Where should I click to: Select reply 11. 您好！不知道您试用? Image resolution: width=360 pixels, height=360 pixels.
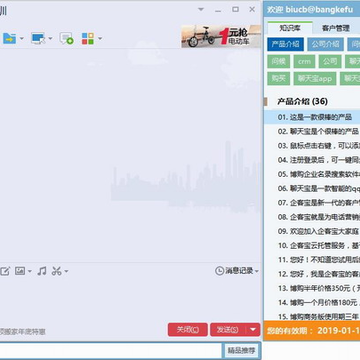click(312, 260)
